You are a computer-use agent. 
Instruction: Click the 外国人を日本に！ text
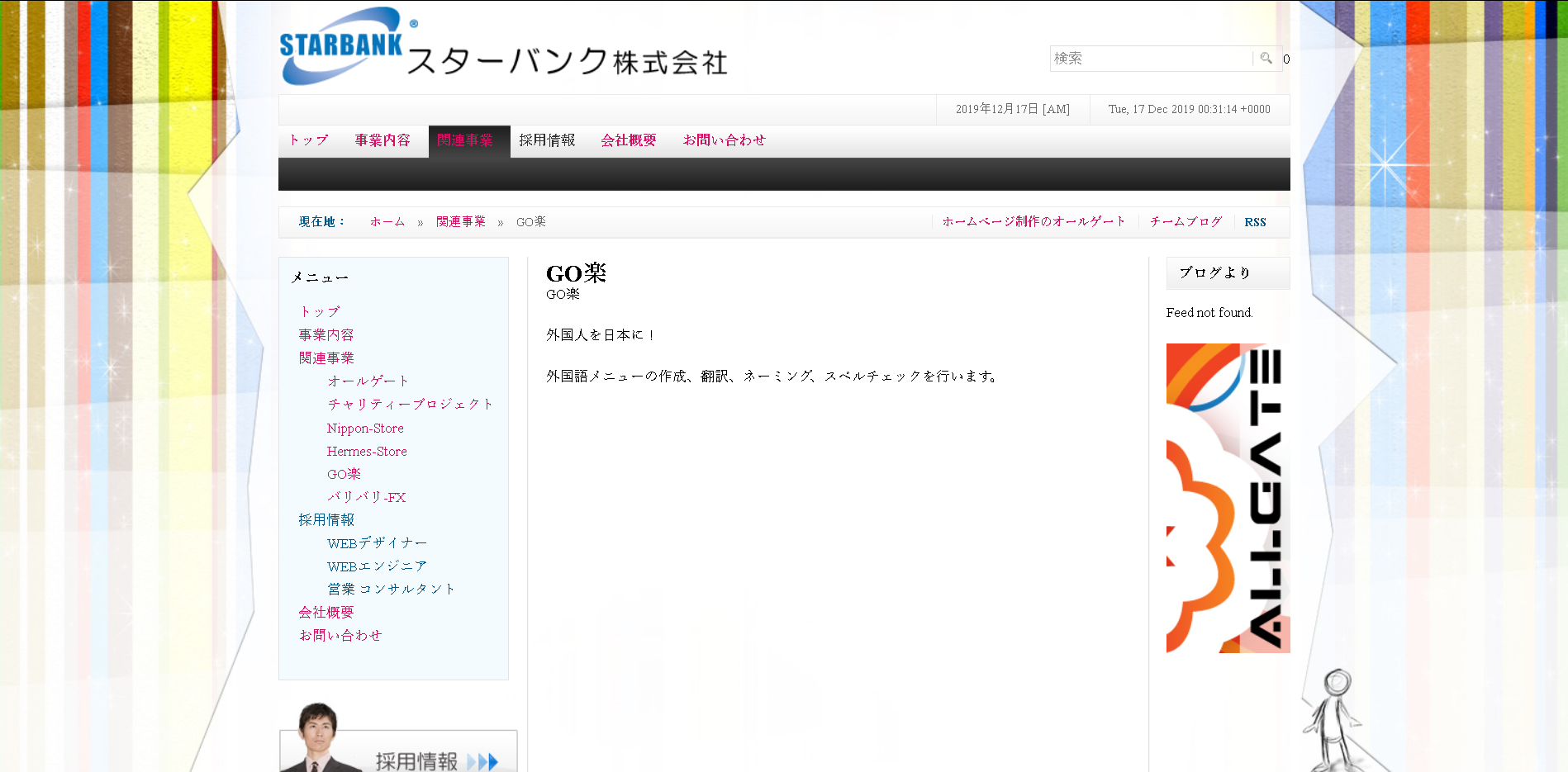point(601,334)
